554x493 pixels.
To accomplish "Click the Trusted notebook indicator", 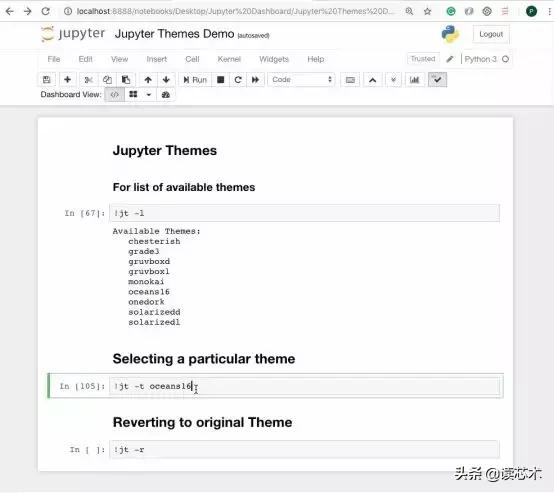I will 423,59.
